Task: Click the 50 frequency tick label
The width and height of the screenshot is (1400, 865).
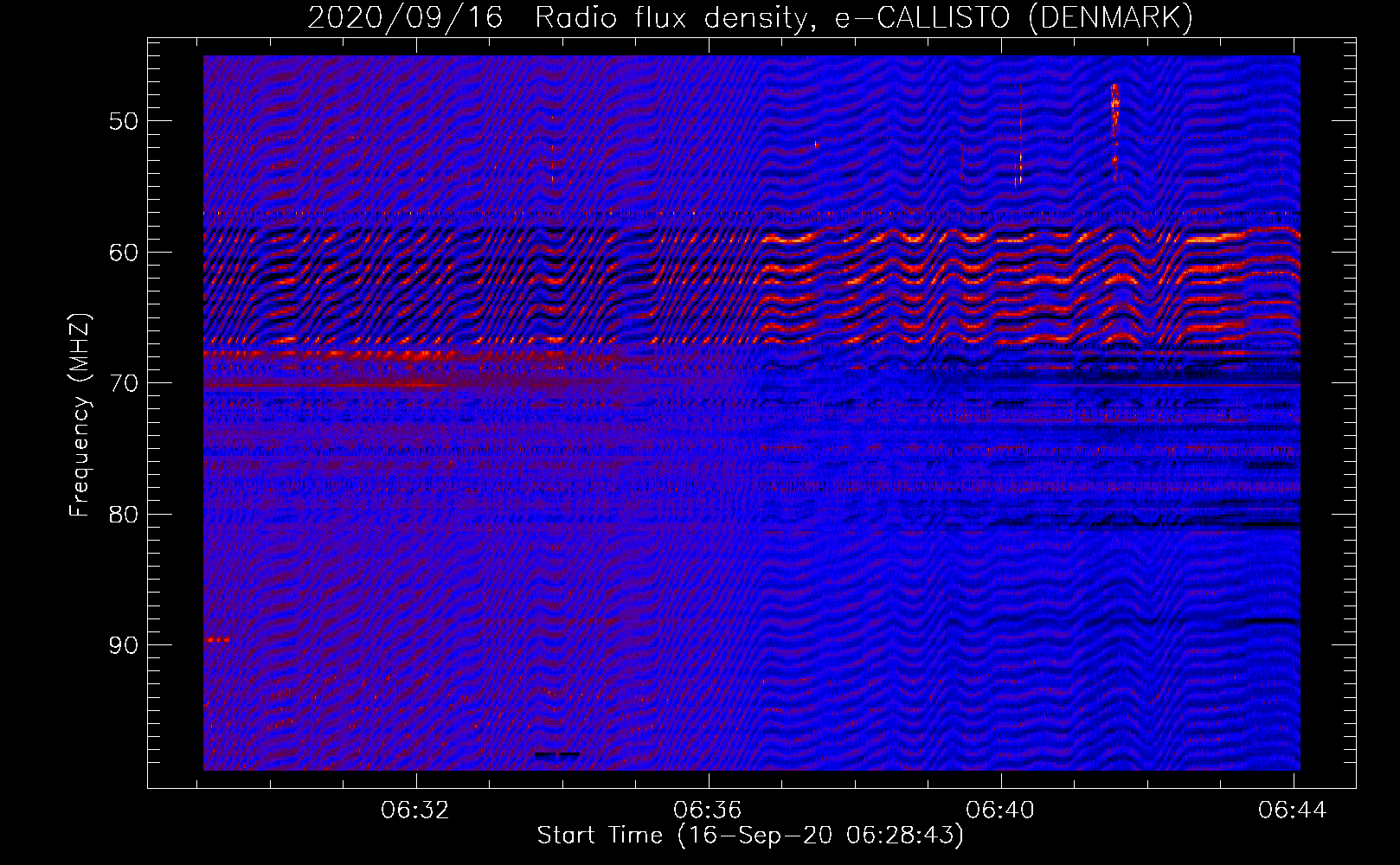Action: pyautogui.click(x=123, y=120)
